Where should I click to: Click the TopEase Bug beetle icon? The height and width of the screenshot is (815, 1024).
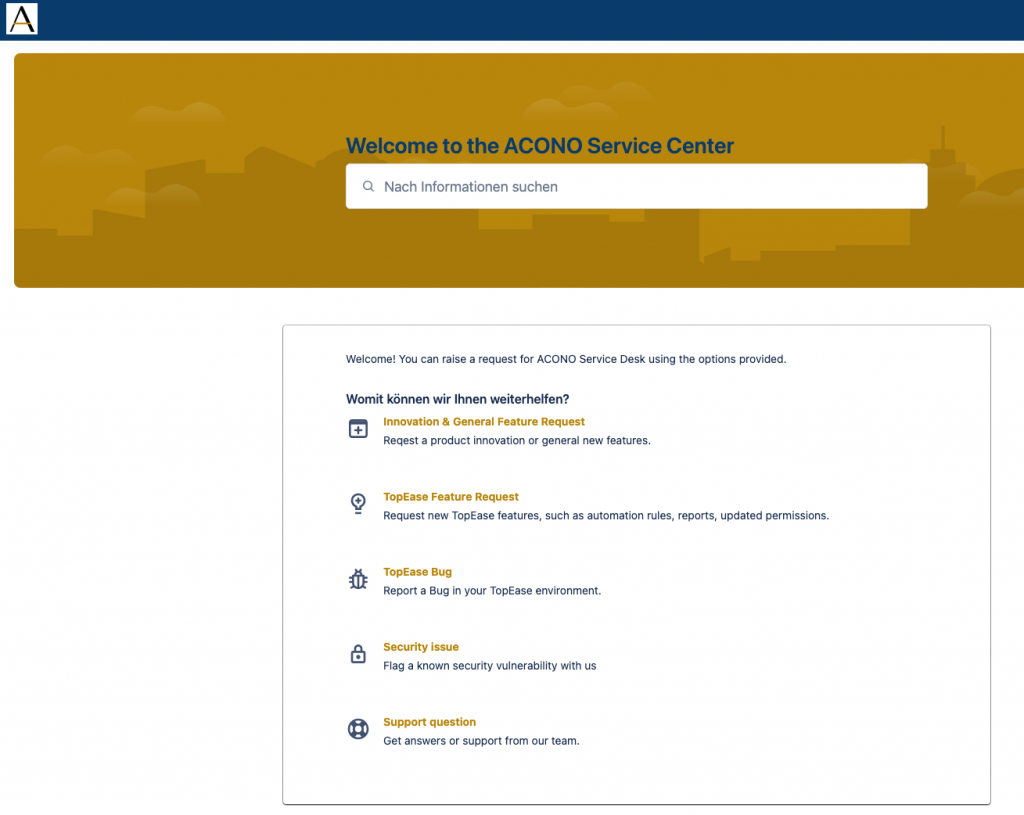pyautogui.click(x=358, y=579)
